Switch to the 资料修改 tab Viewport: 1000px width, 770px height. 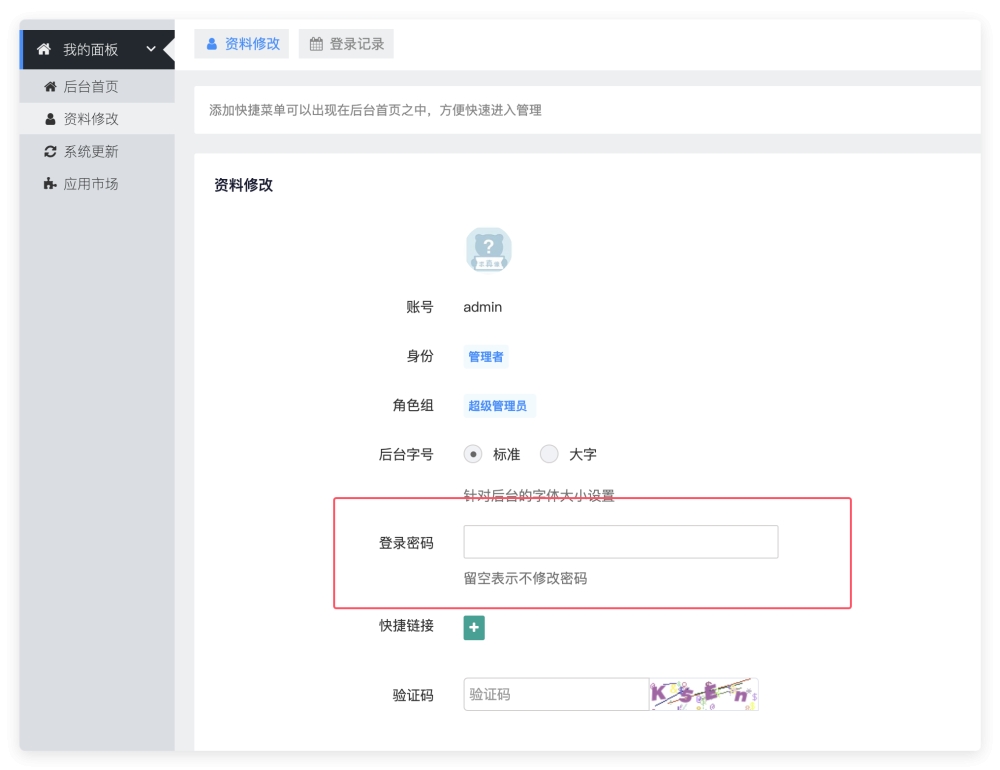pos(242,44)
